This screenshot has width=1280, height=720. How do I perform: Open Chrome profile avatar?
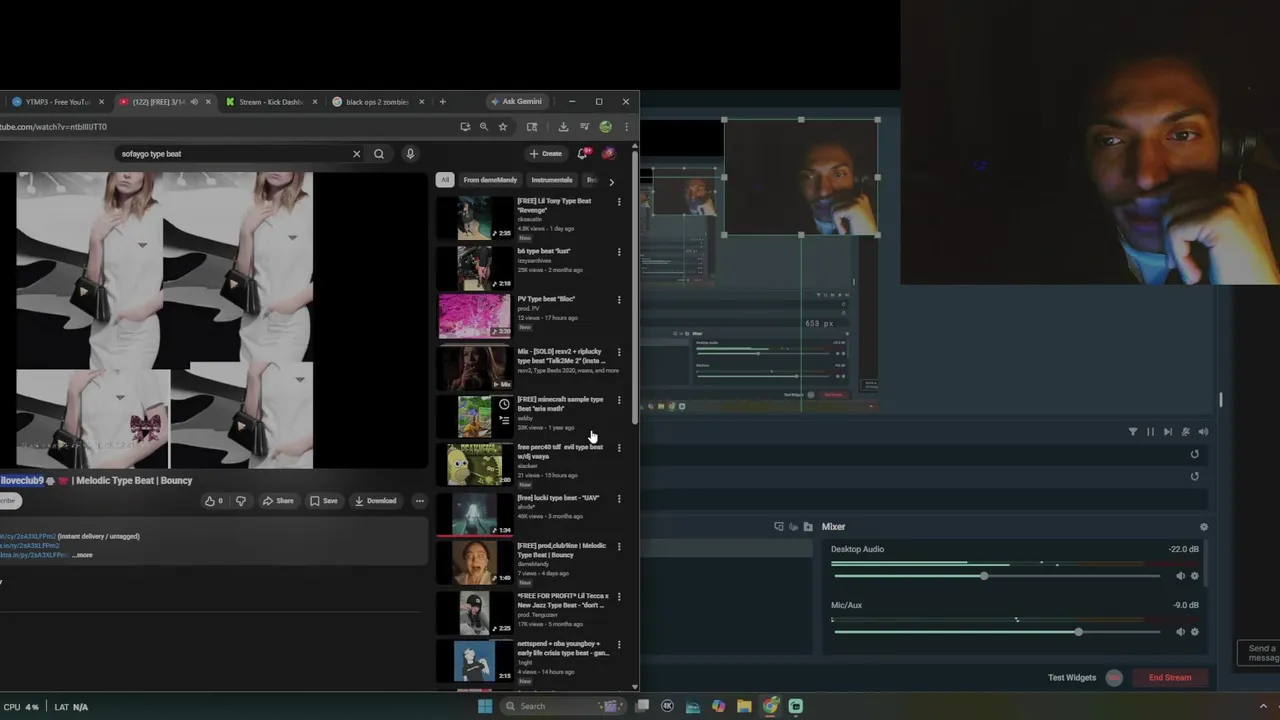click(x=605, y=127)
